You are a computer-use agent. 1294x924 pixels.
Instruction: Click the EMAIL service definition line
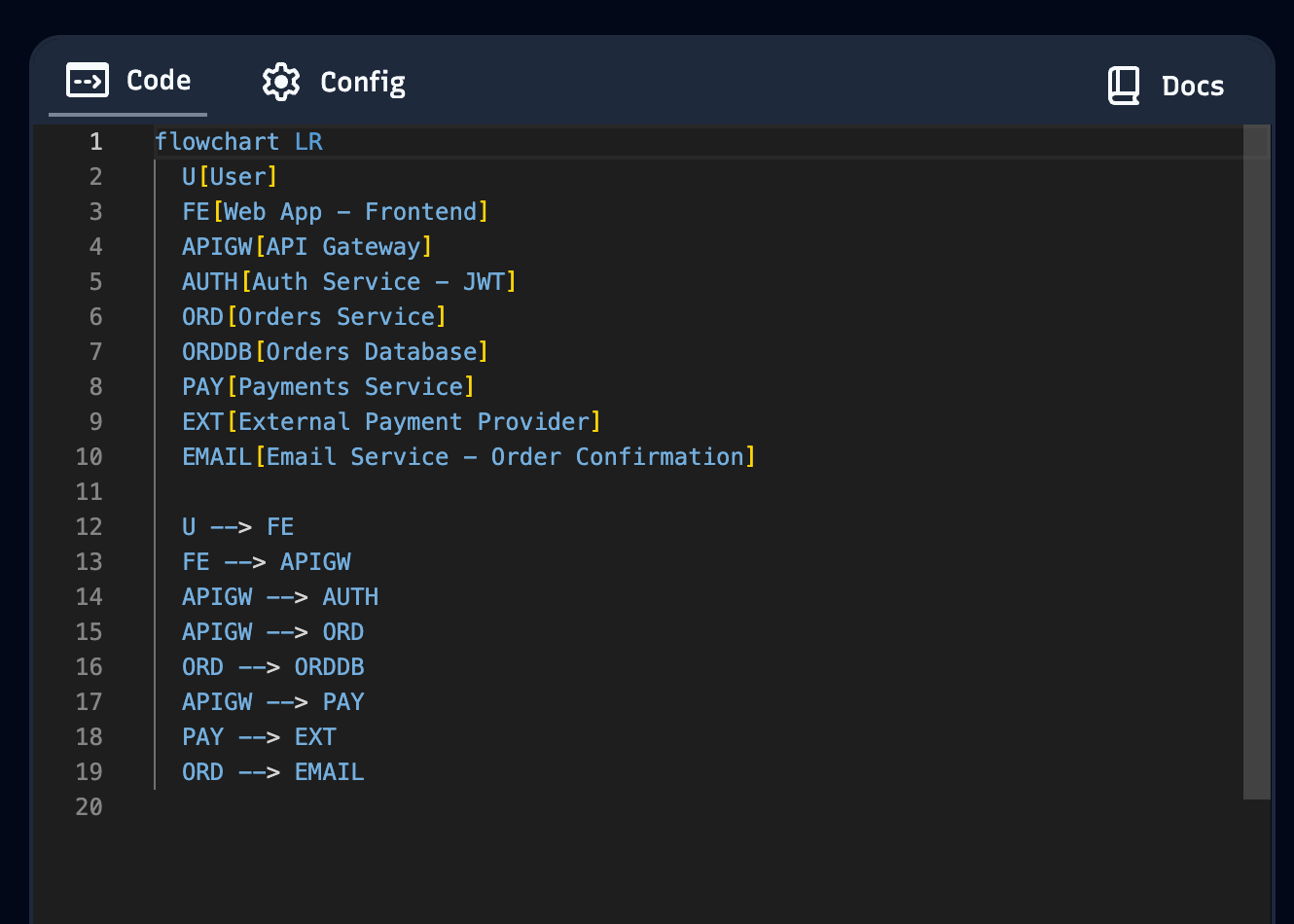coord(468,456)
